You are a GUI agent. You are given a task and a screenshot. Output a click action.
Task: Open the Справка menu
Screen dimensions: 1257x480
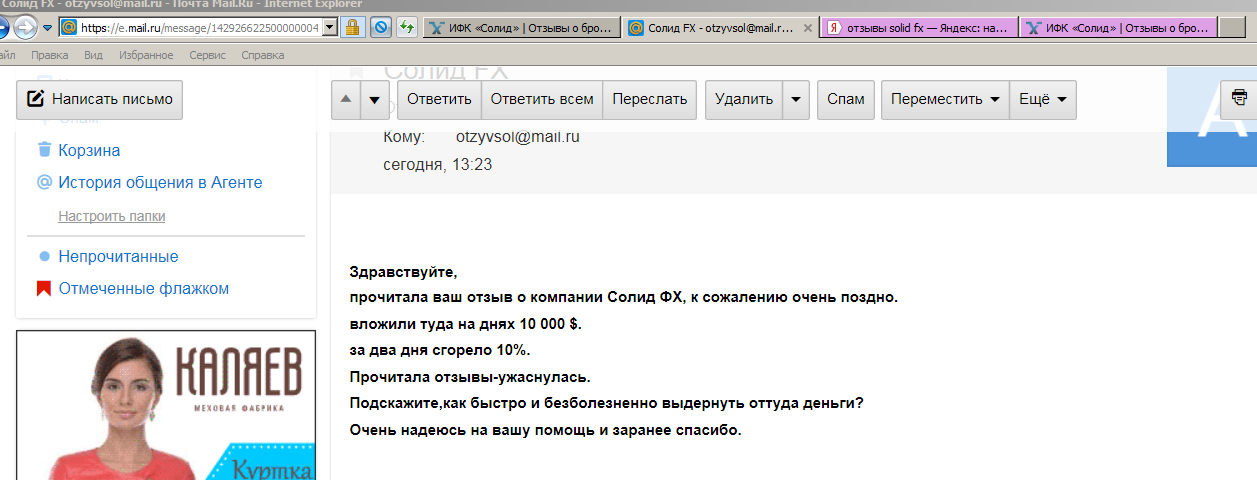[x=263, y=55]
